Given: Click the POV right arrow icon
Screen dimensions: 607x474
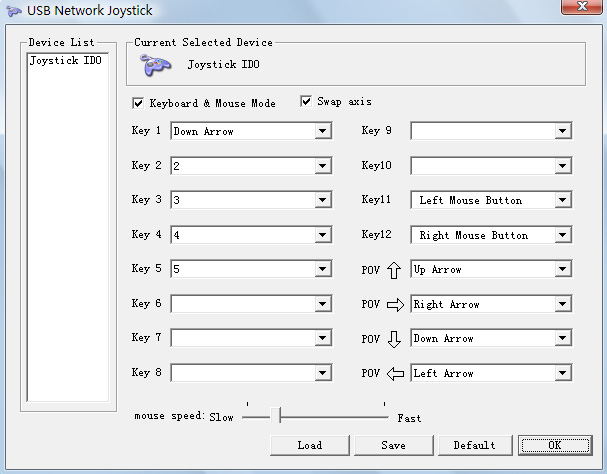Looking at the screenshot, I should click(395, 305).
